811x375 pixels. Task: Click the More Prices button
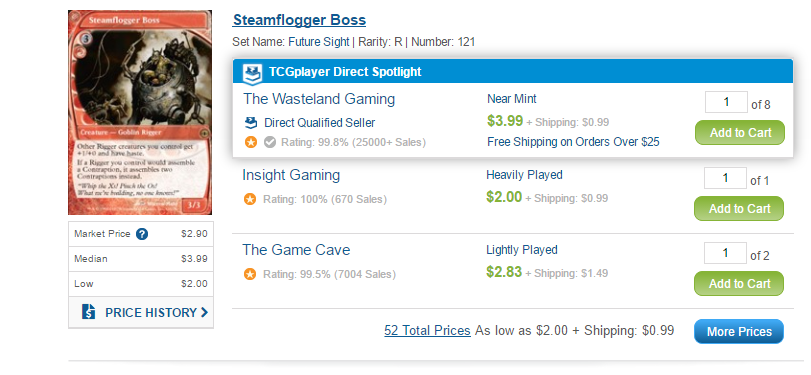click(739, 332)
